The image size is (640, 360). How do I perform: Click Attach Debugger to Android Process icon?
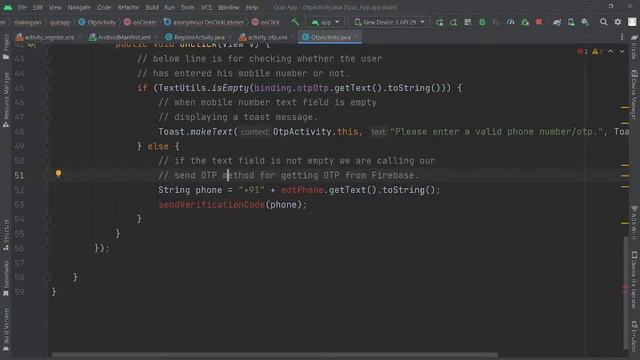point(525,22)
